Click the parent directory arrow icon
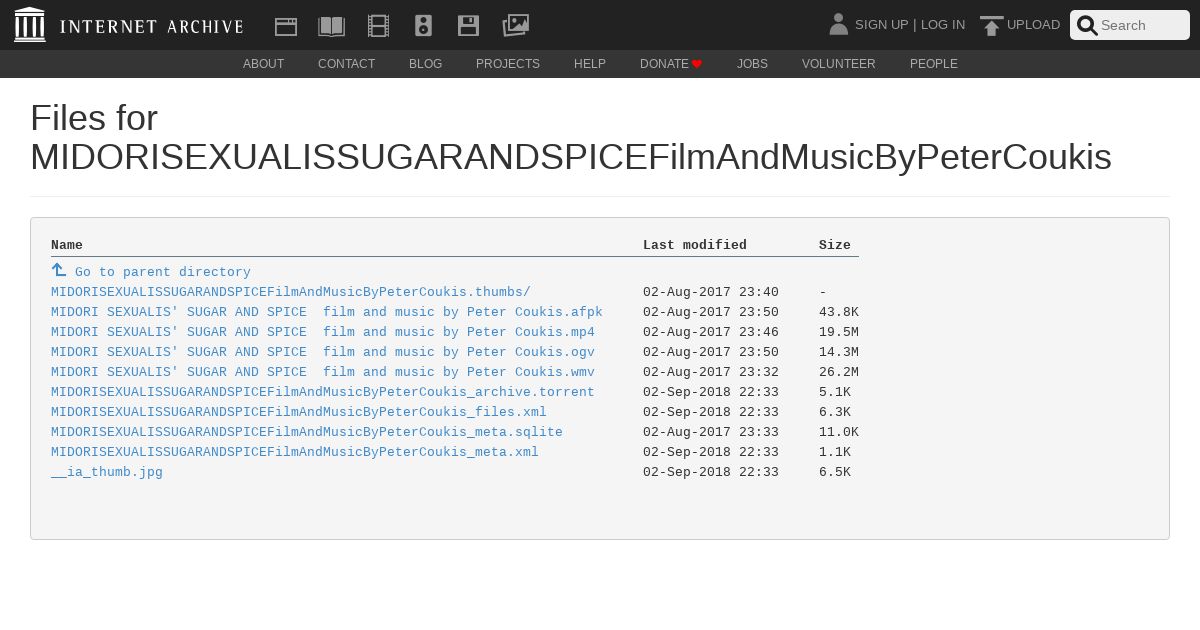 59,270
